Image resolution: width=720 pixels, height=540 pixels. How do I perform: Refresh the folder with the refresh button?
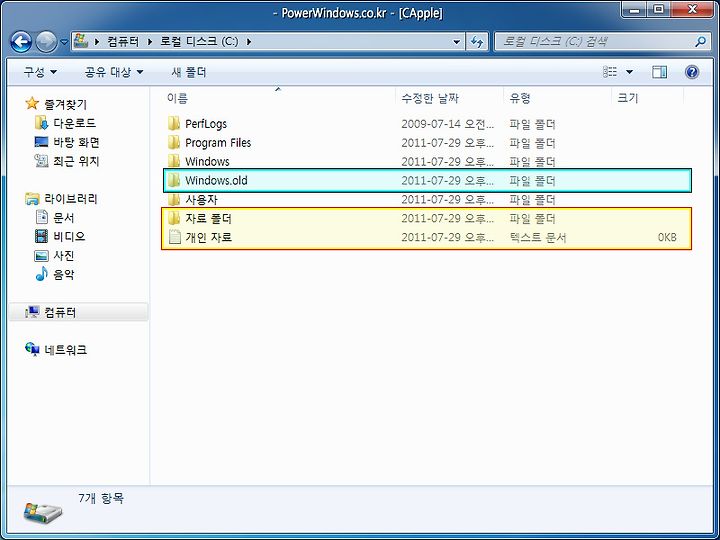[477, 42]
